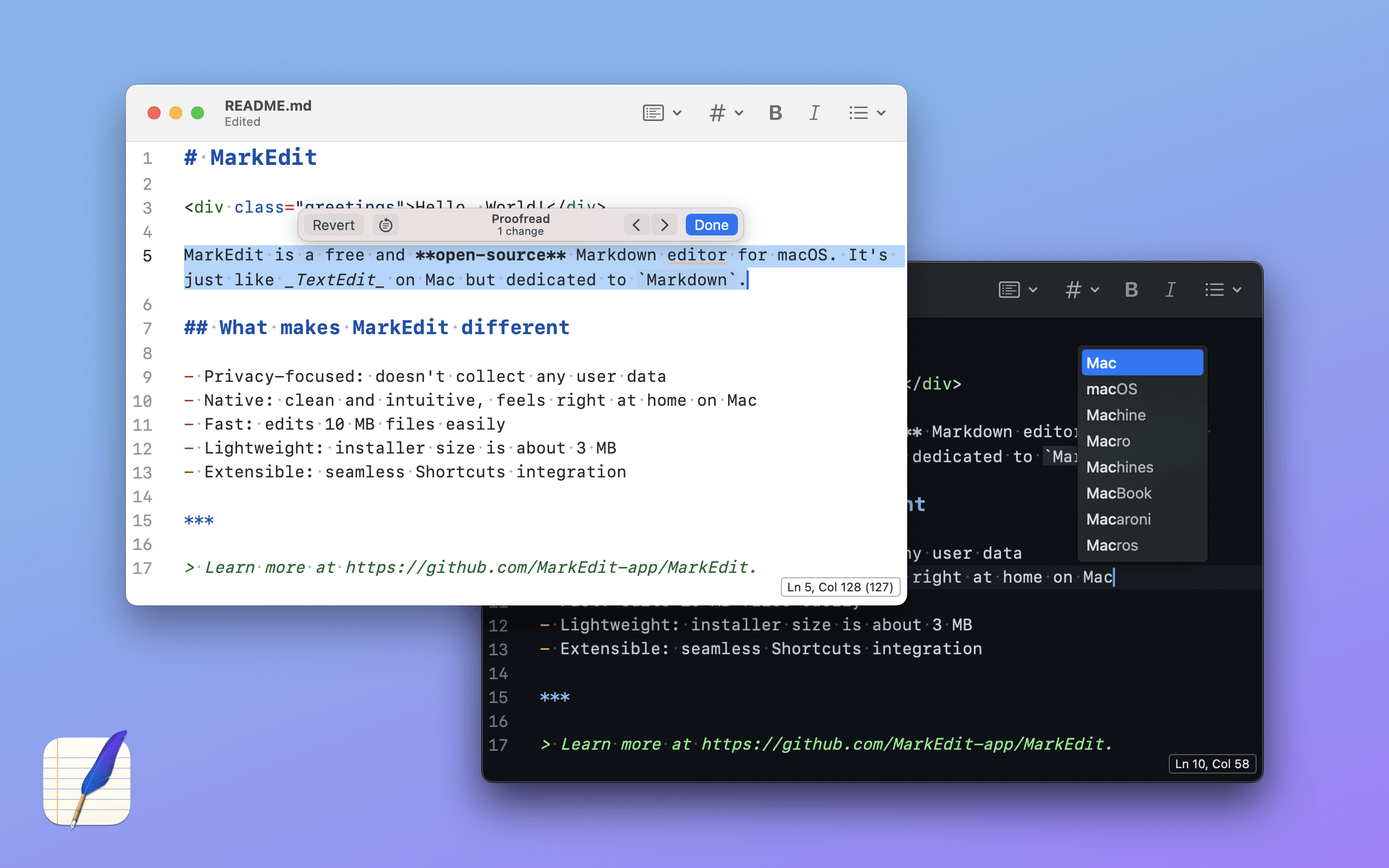The height and width of the screenshot is (868, 1389).
Task: Click the heading hash icon in light window
Action: tap(717, 113)
